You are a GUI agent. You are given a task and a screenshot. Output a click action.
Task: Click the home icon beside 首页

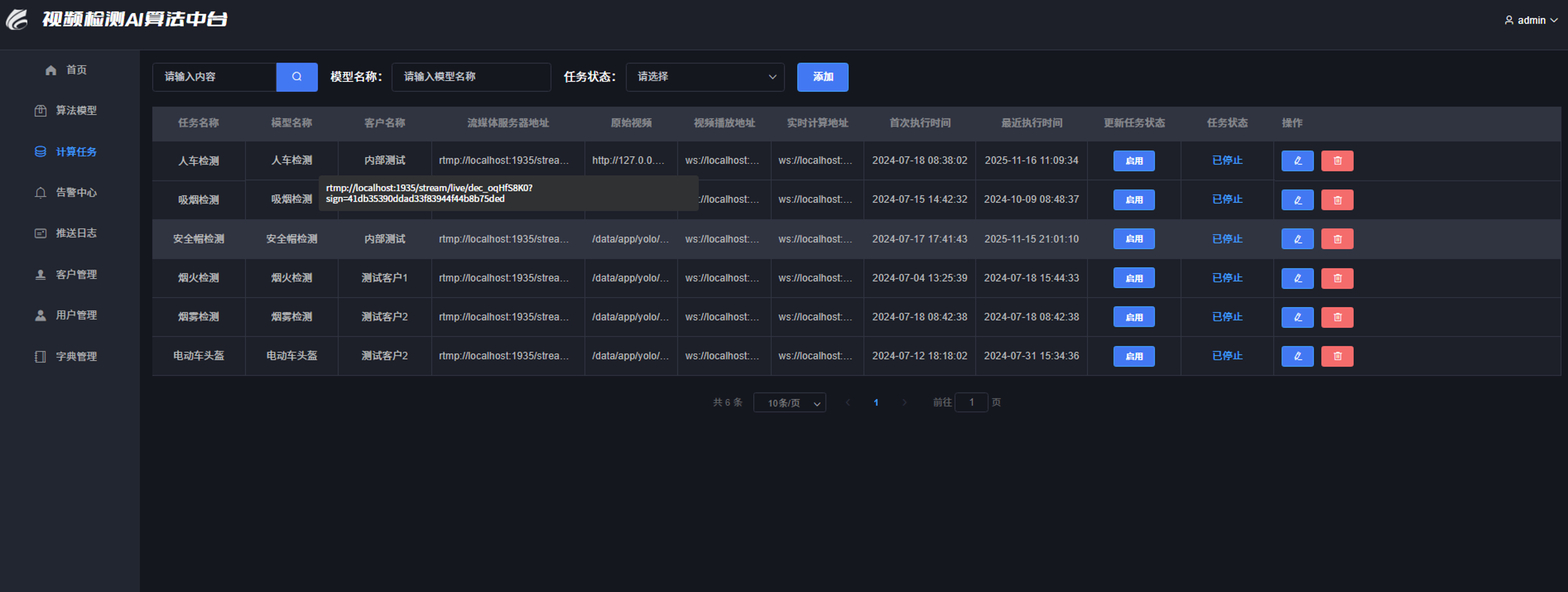(x=51, y=70)
